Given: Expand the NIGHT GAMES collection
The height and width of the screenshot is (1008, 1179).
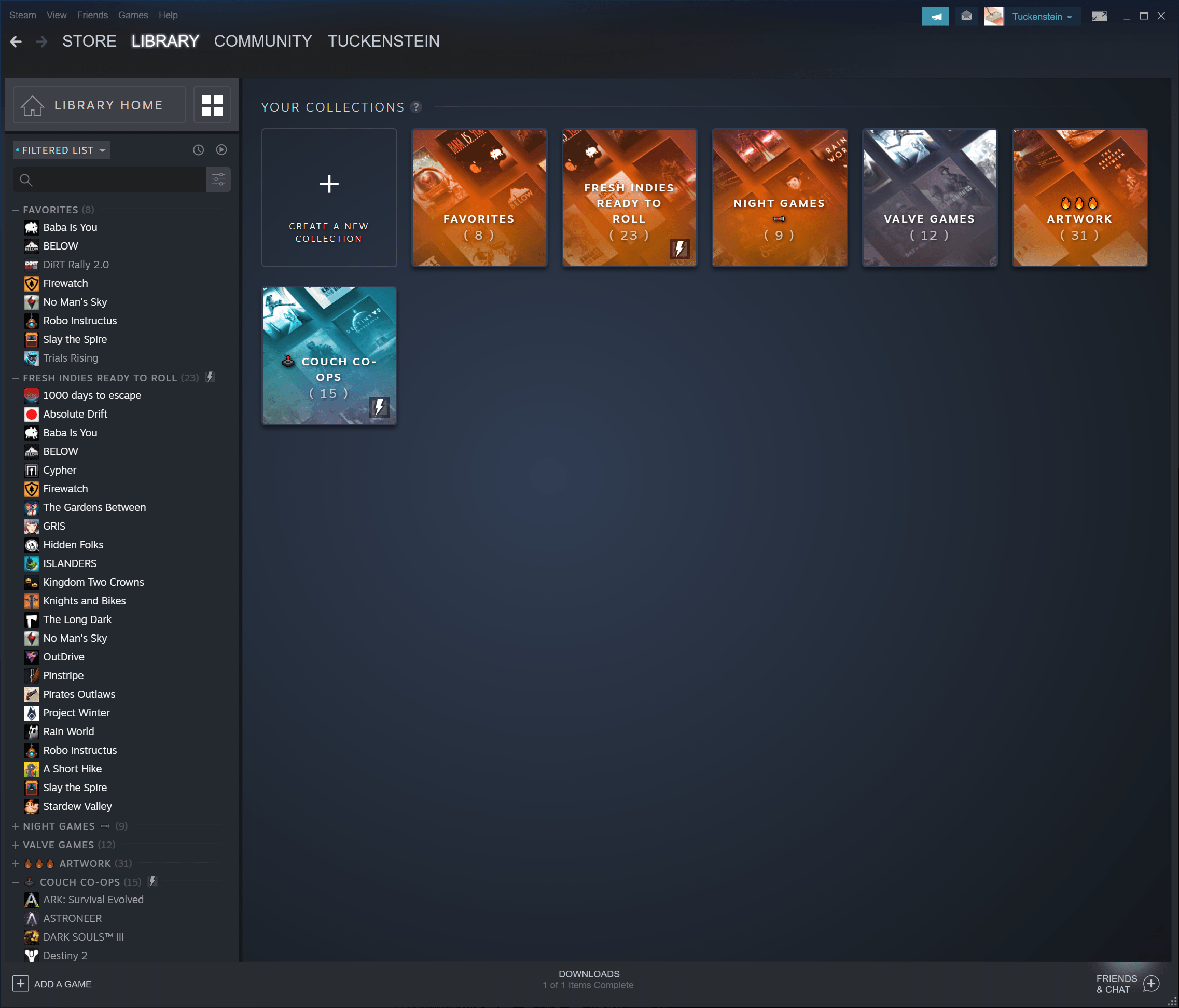Looking at the screenshot, I should pyautogui.click(x=15, y=825).
